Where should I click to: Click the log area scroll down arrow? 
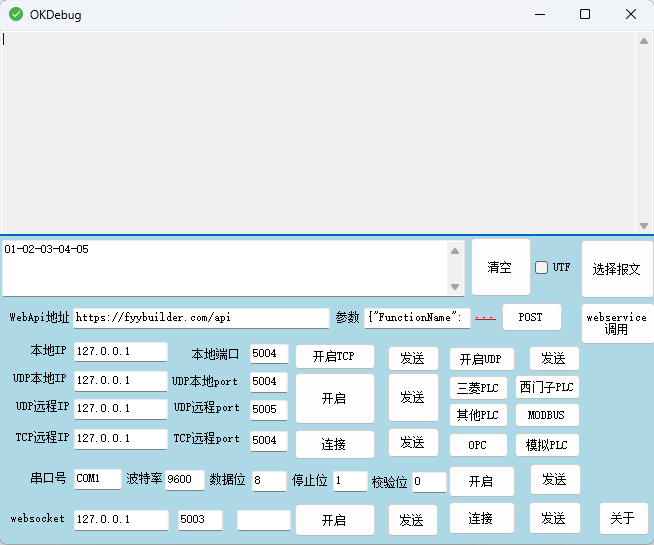pyautogui.click(x=644, y=226)
